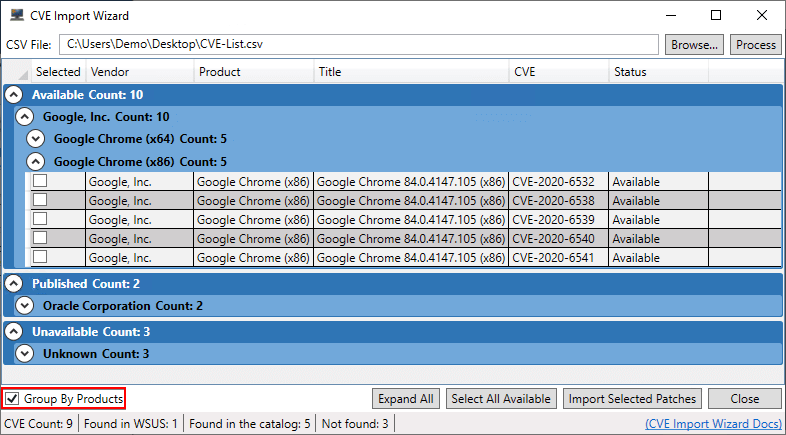Click the Process button
This screenshot has height=435, width=786.
click(756, 45)
